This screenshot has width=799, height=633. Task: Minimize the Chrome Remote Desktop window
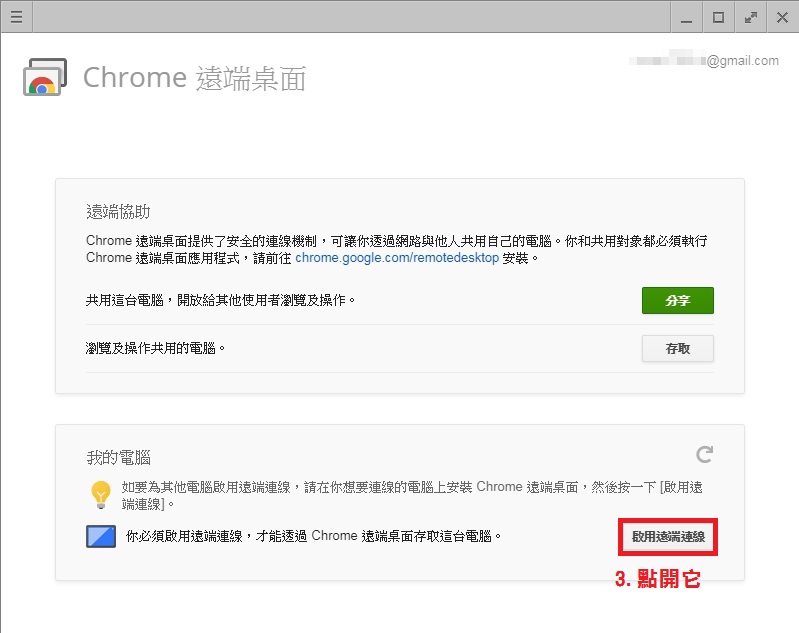[x=685, y=17]
